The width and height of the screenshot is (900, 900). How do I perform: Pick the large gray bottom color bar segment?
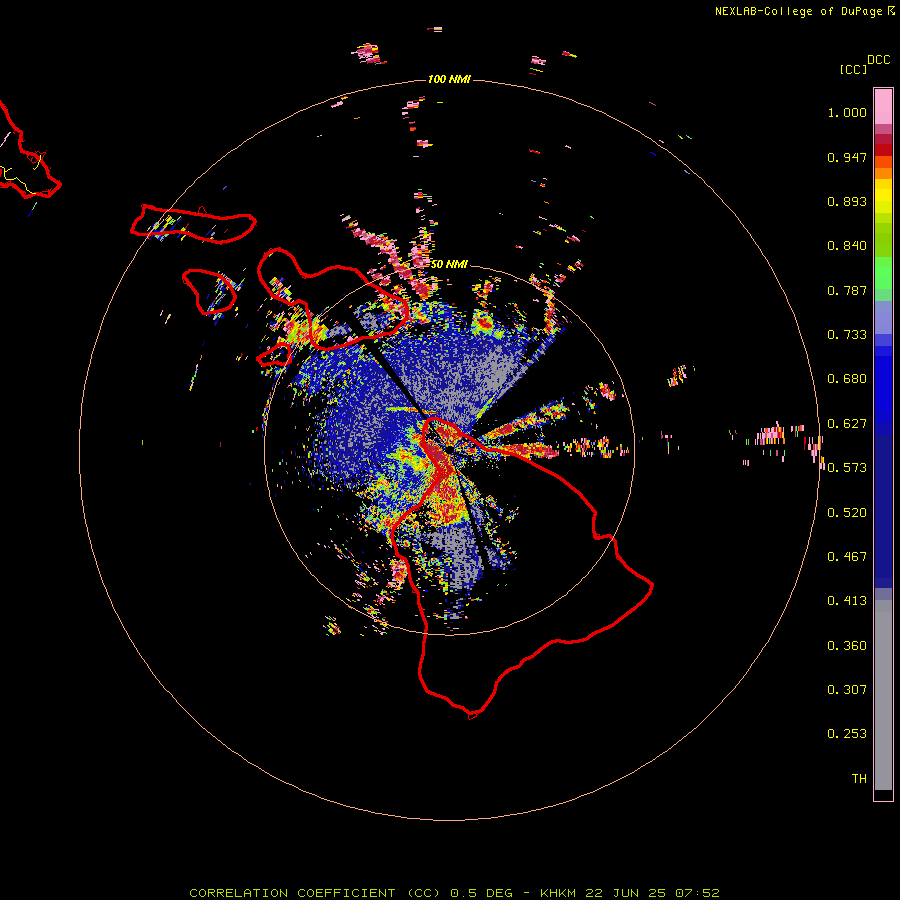pyautogui.click(x=883, y=695)
